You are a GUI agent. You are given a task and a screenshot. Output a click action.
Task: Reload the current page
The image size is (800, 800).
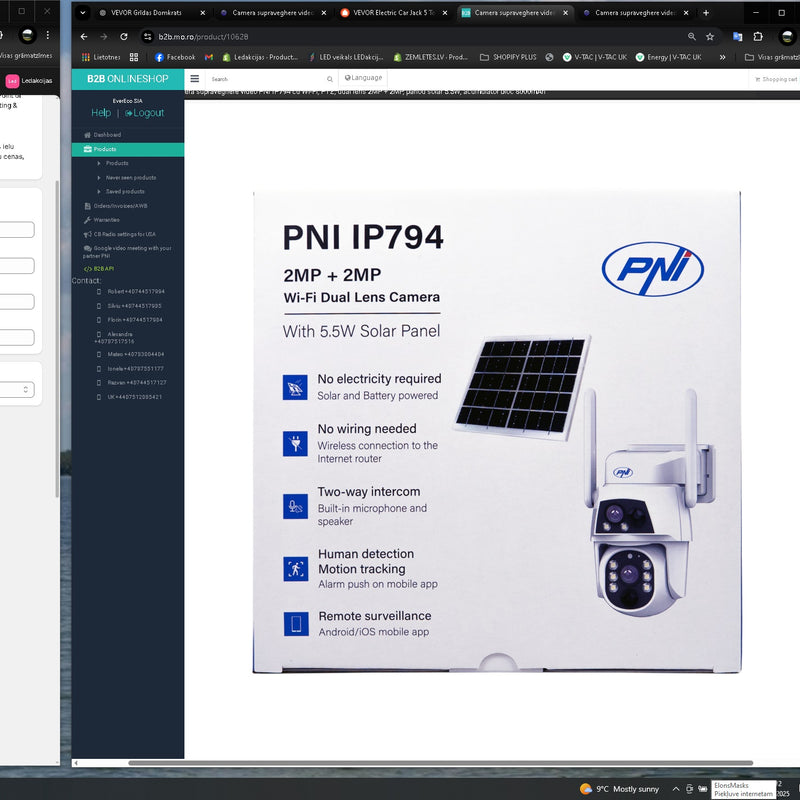(124, 37)
